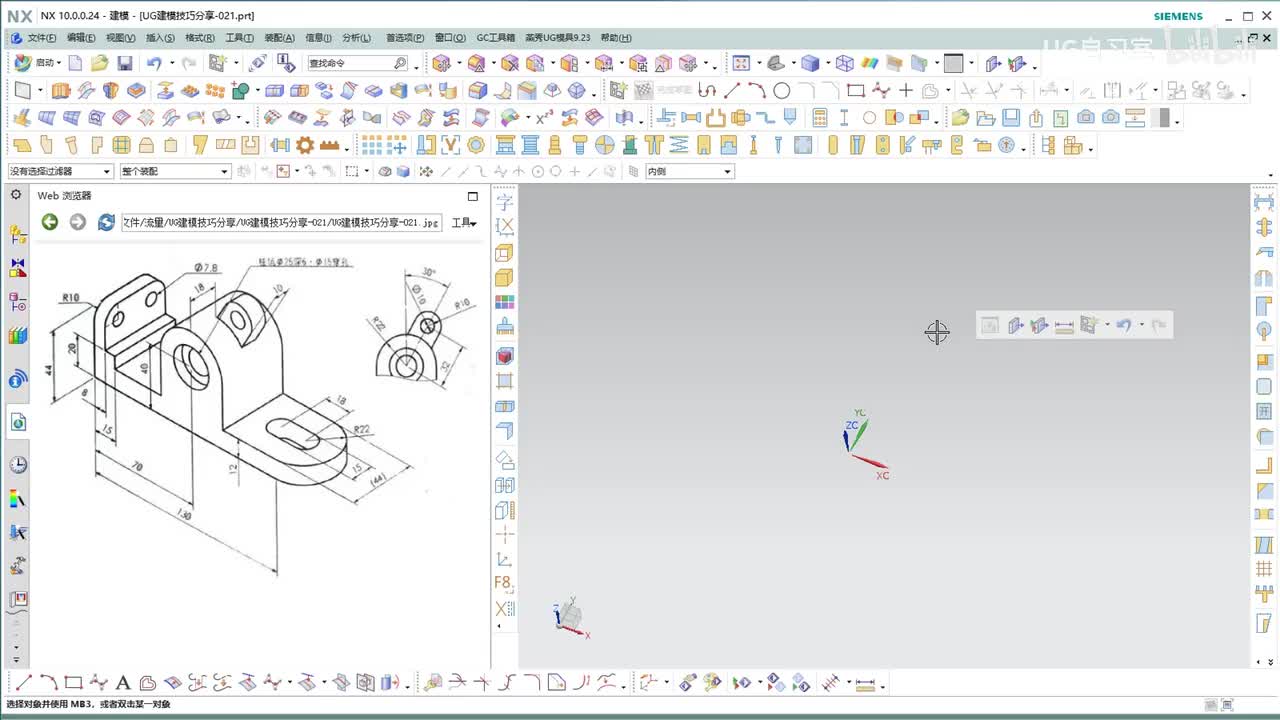Image resolution: width=1280 pixels, height=720 pixels.
Task: Select the Fit view icon
Action: (741, 63)
